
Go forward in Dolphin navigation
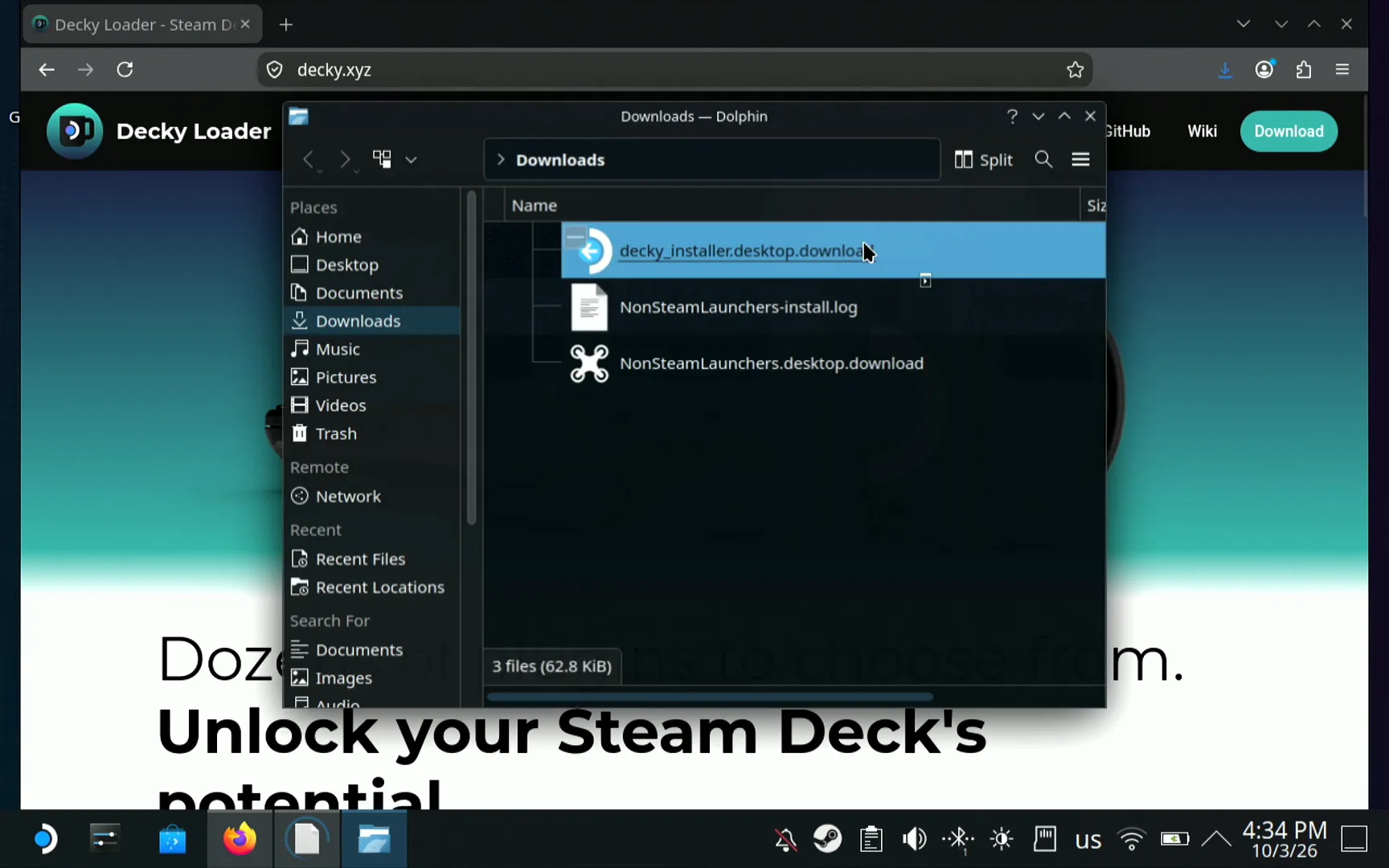(x=345, y=159)
